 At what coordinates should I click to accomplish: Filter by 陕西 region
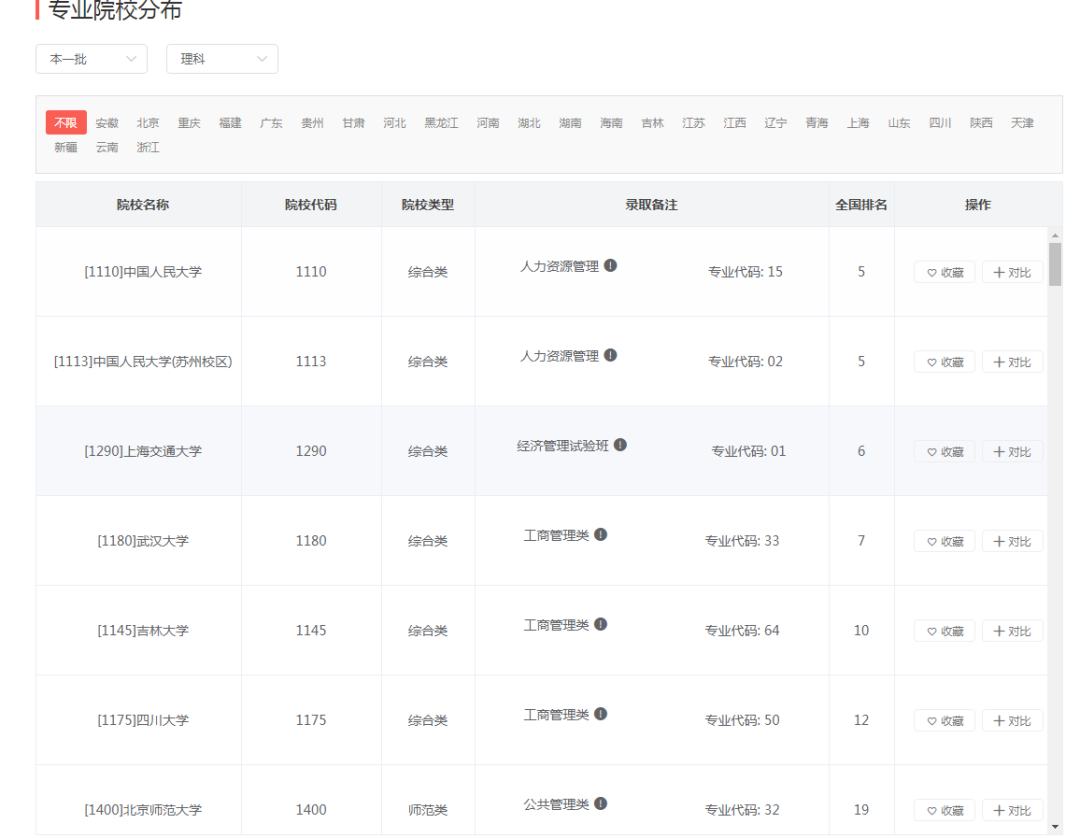(982, 123)
